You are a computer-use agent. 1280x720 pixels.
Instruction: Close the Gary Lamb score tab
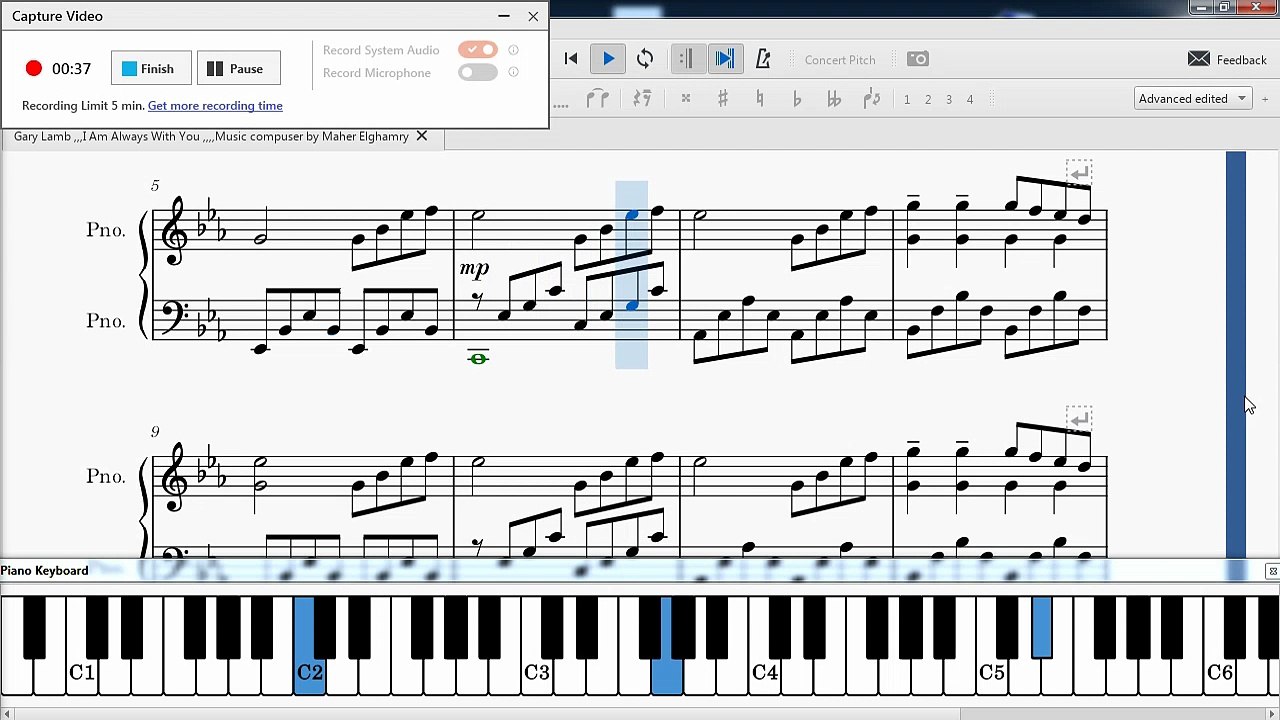point(422,136)
